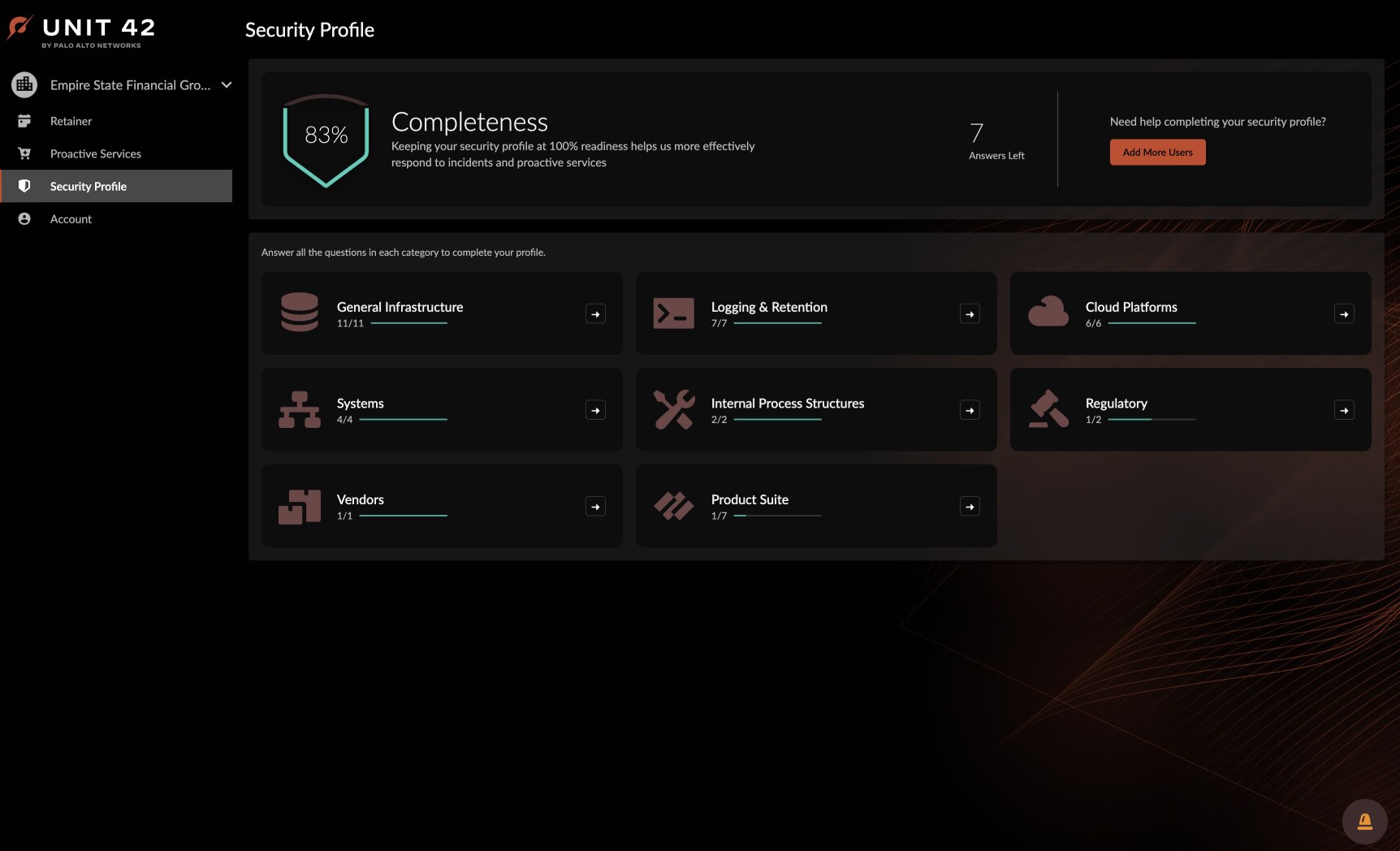This screenshot has width=1400, height=851.
Task: Go to Retainer in sidebar
Action: point(71,121)
